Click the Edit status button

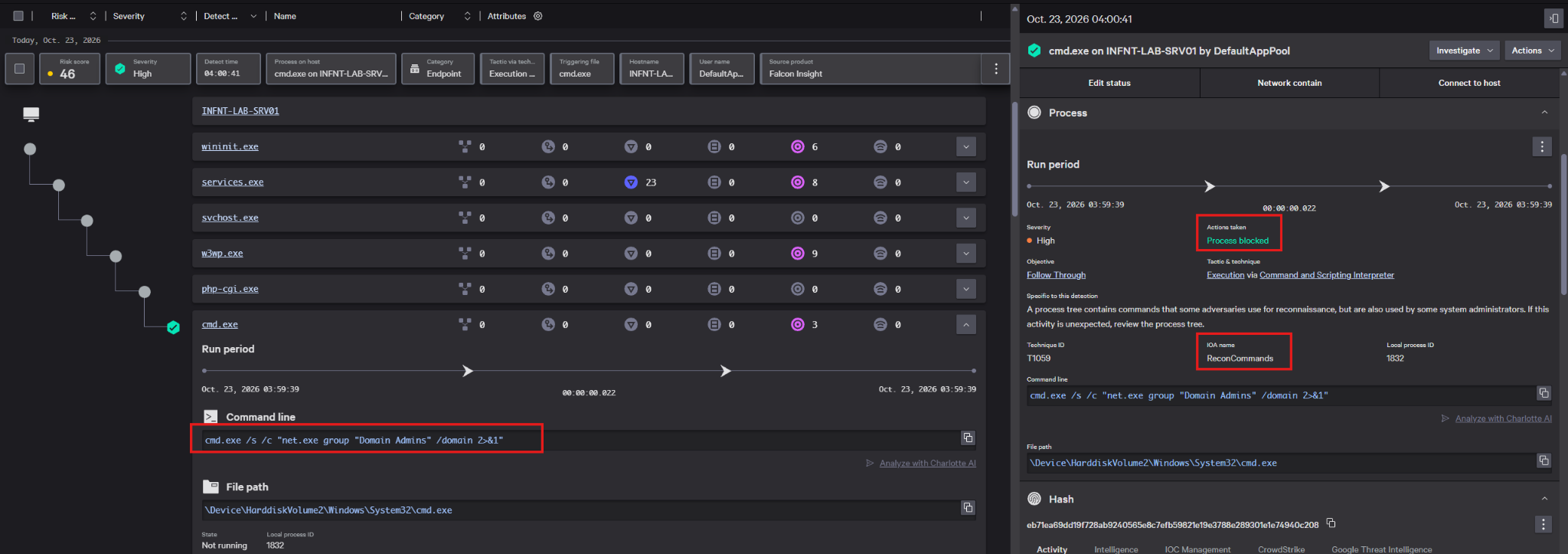pyautogui.click(x=1109, y=83)
